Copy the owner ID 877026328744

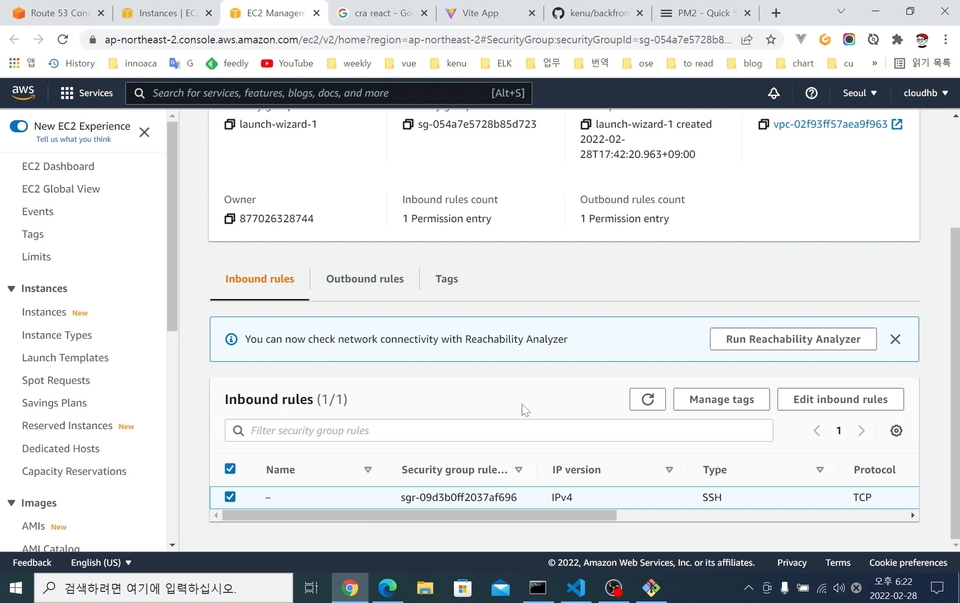click(230, 219)
